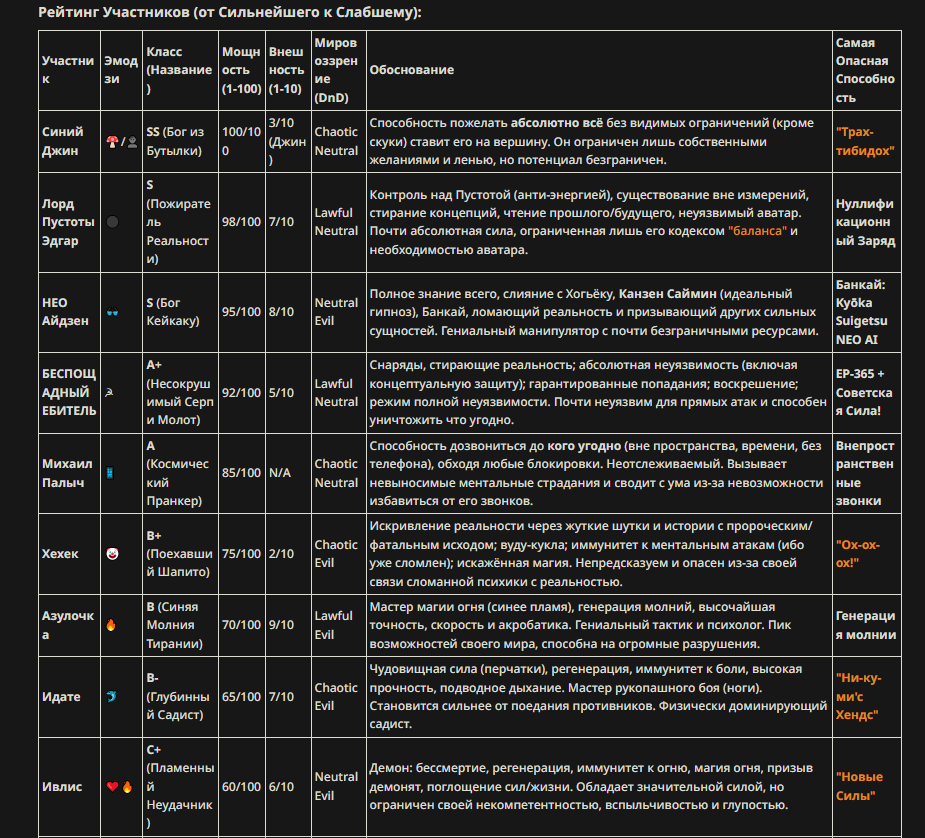The width and height of the screenshot is (925, 838).
Task: Click the sunglasses emoji in НЕО Айдзен row
Action: click(112, 312)
